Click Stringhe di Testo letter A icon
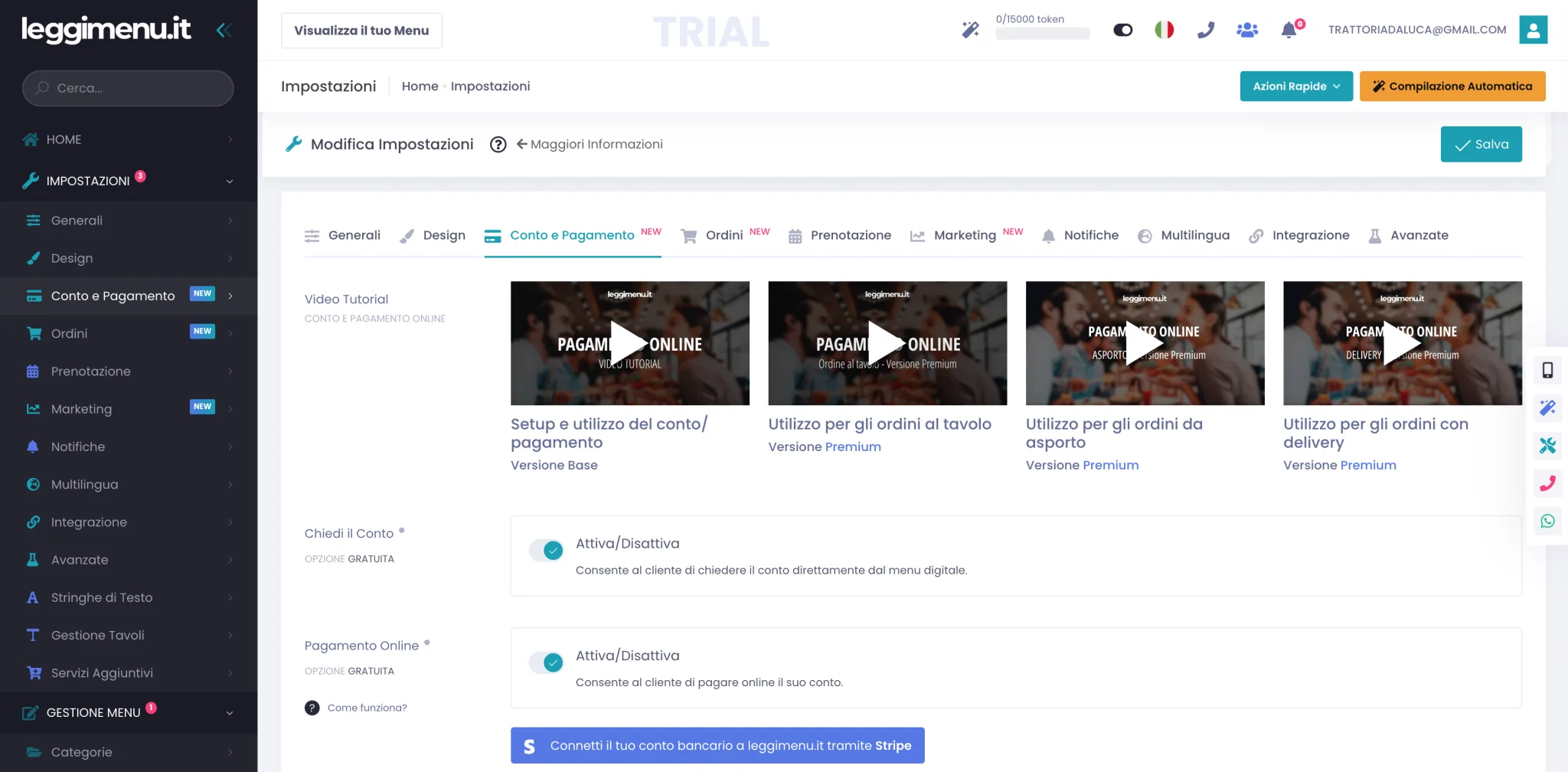Image resolution: width=1568 pixels, height=772 pixels. tap(33, 597)
